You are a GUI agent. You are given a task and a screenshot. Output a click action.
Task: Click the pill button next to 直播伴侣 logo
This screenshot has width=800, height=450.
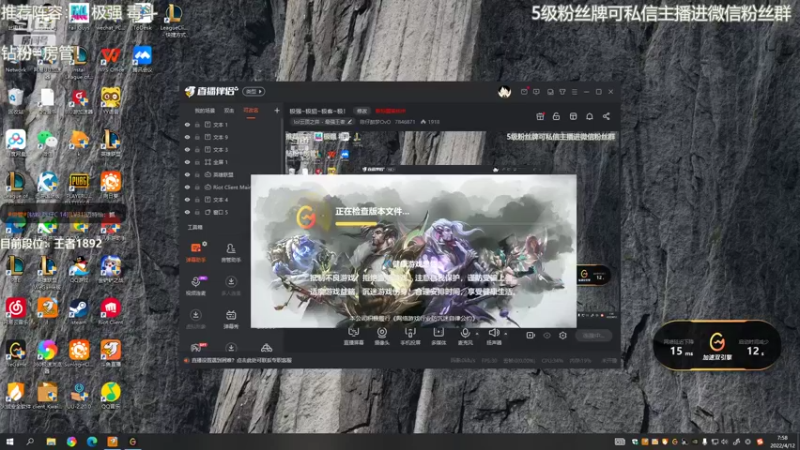pyautogui.click(x=254, y=92)
